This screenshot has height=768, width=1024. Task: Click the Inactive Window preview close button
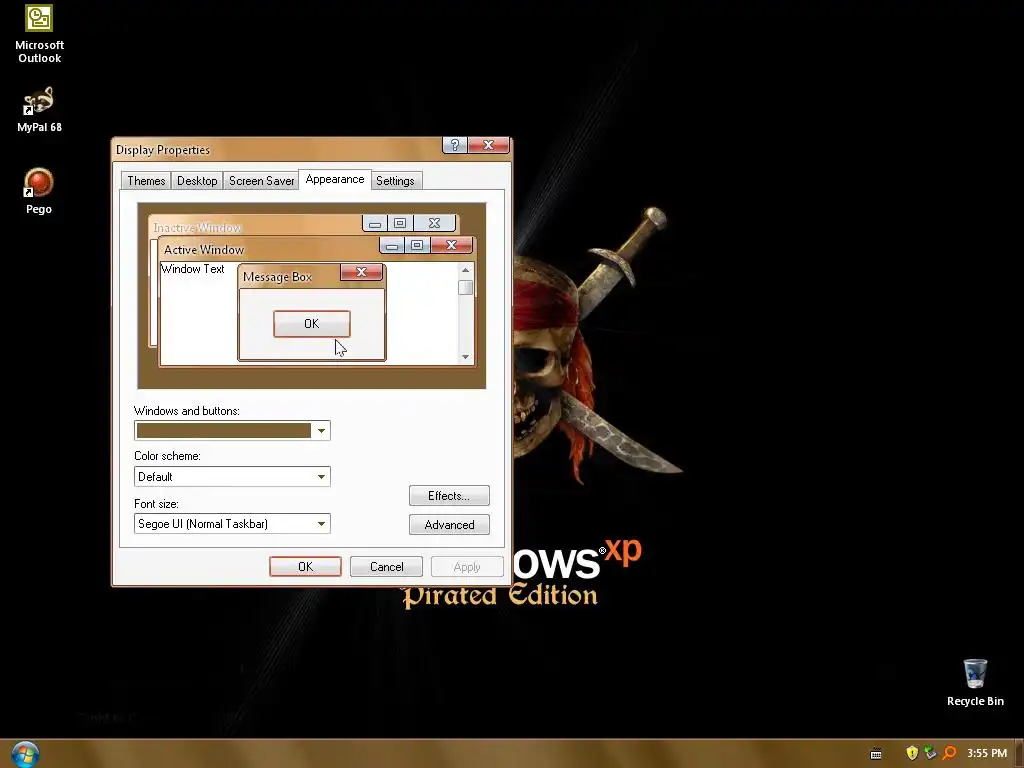point(434,223)
